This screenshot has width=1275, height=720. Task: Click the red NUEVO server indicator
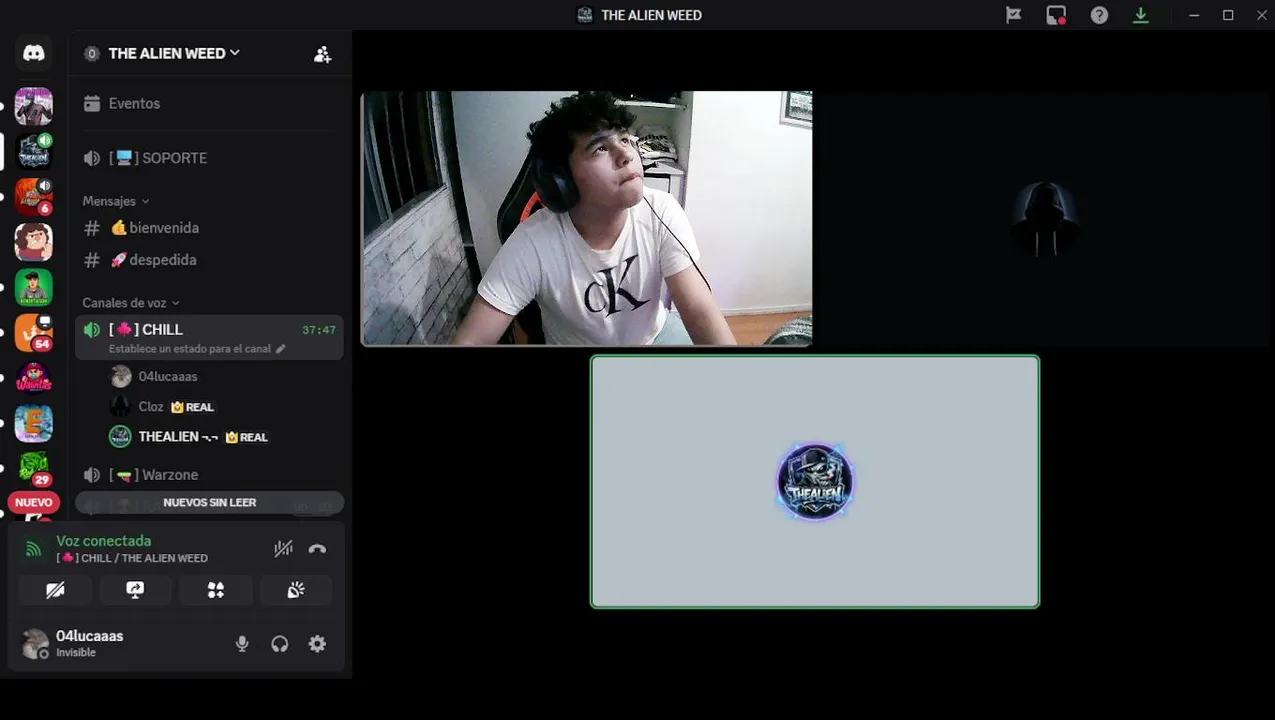[x=33, y=503]
